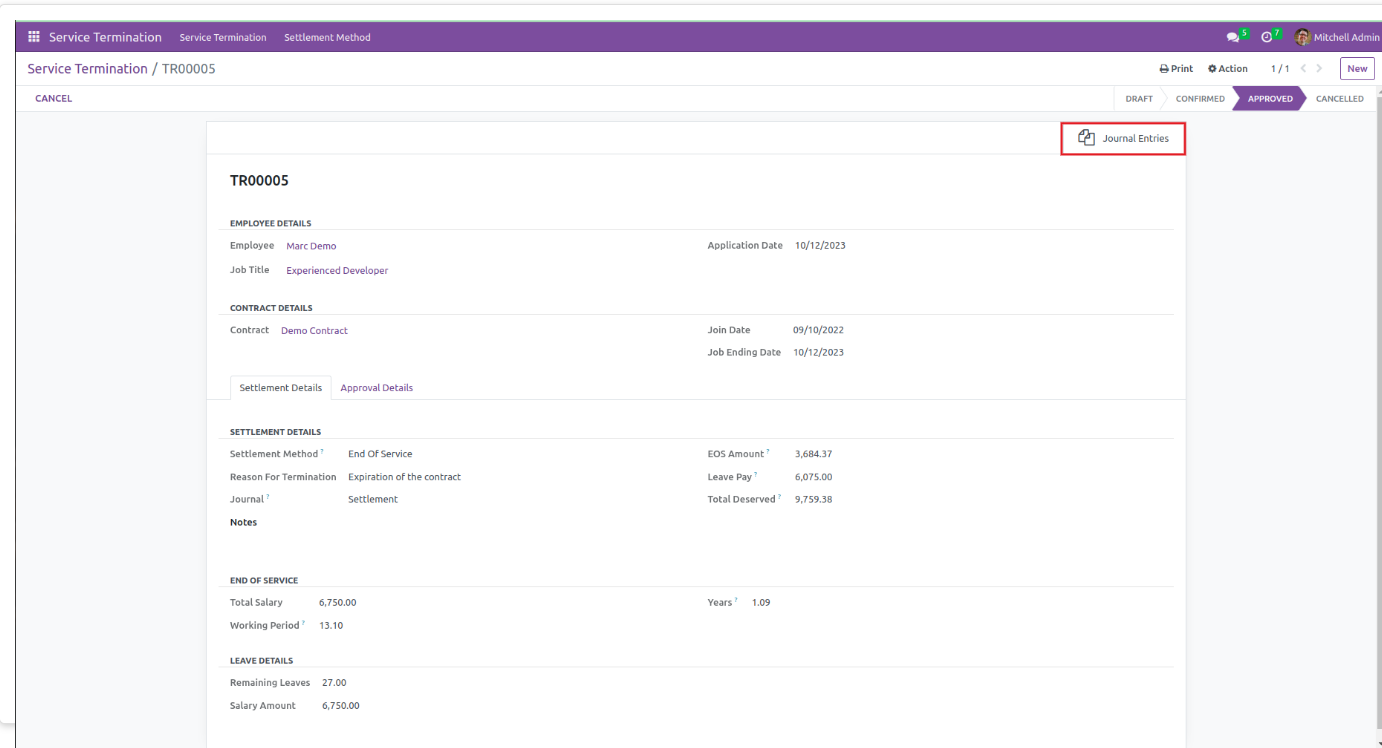
Task: Go to the next record with the right pager arrow
Action: (x=1320, y=69)
